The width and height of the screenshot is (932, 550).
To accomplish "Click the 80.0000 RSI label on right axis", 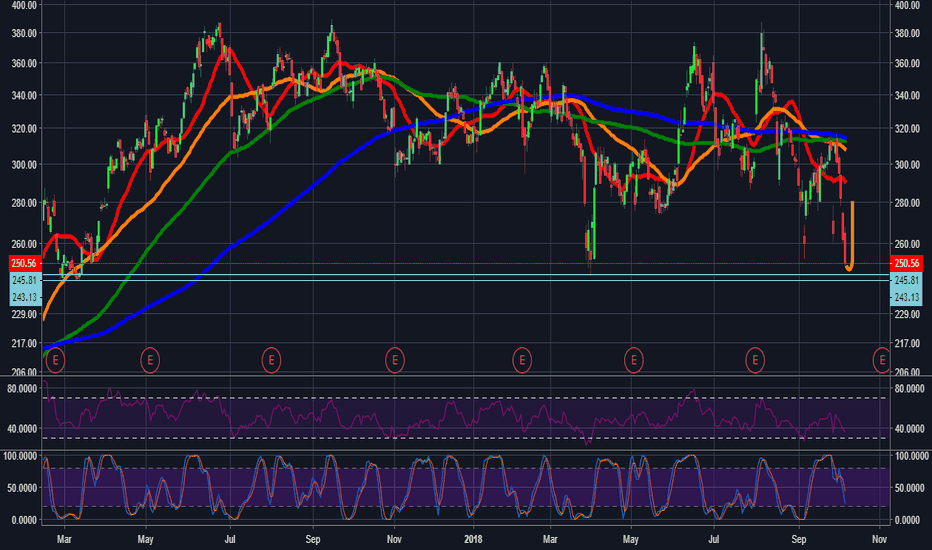I will click(x=909, y=388).
